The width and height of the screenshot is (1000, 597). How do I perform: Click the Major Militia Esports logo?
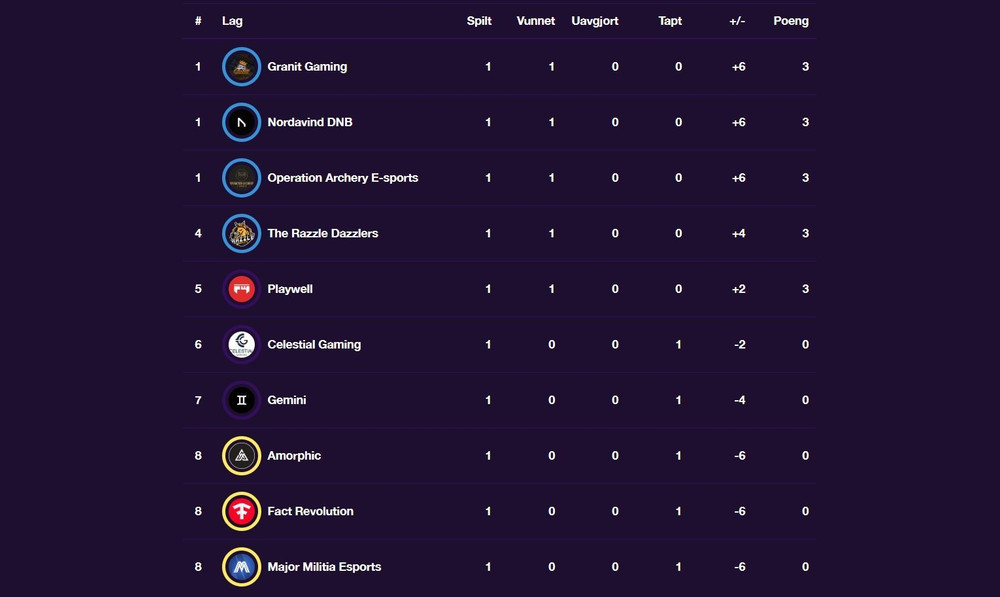click(x=242, y=566)
